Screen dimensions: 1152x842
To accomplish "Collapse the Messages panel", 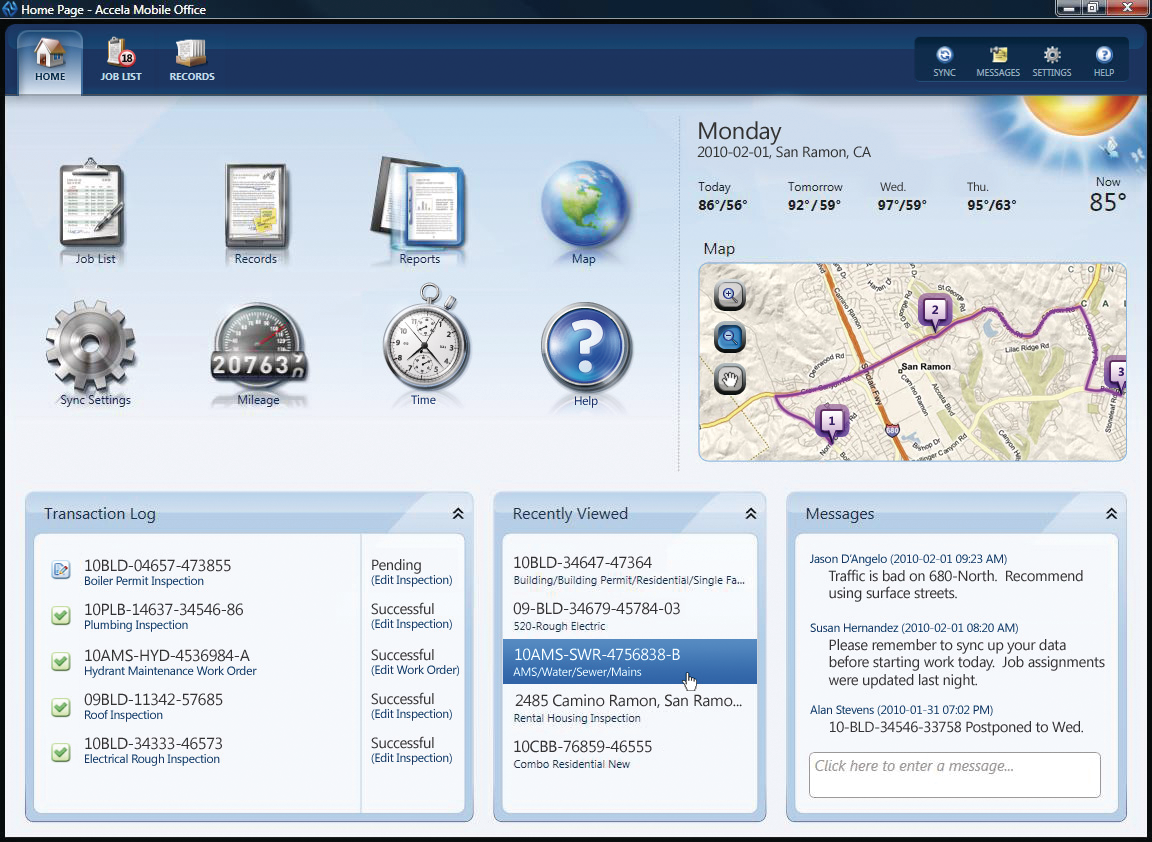I will click(1111, 514).
